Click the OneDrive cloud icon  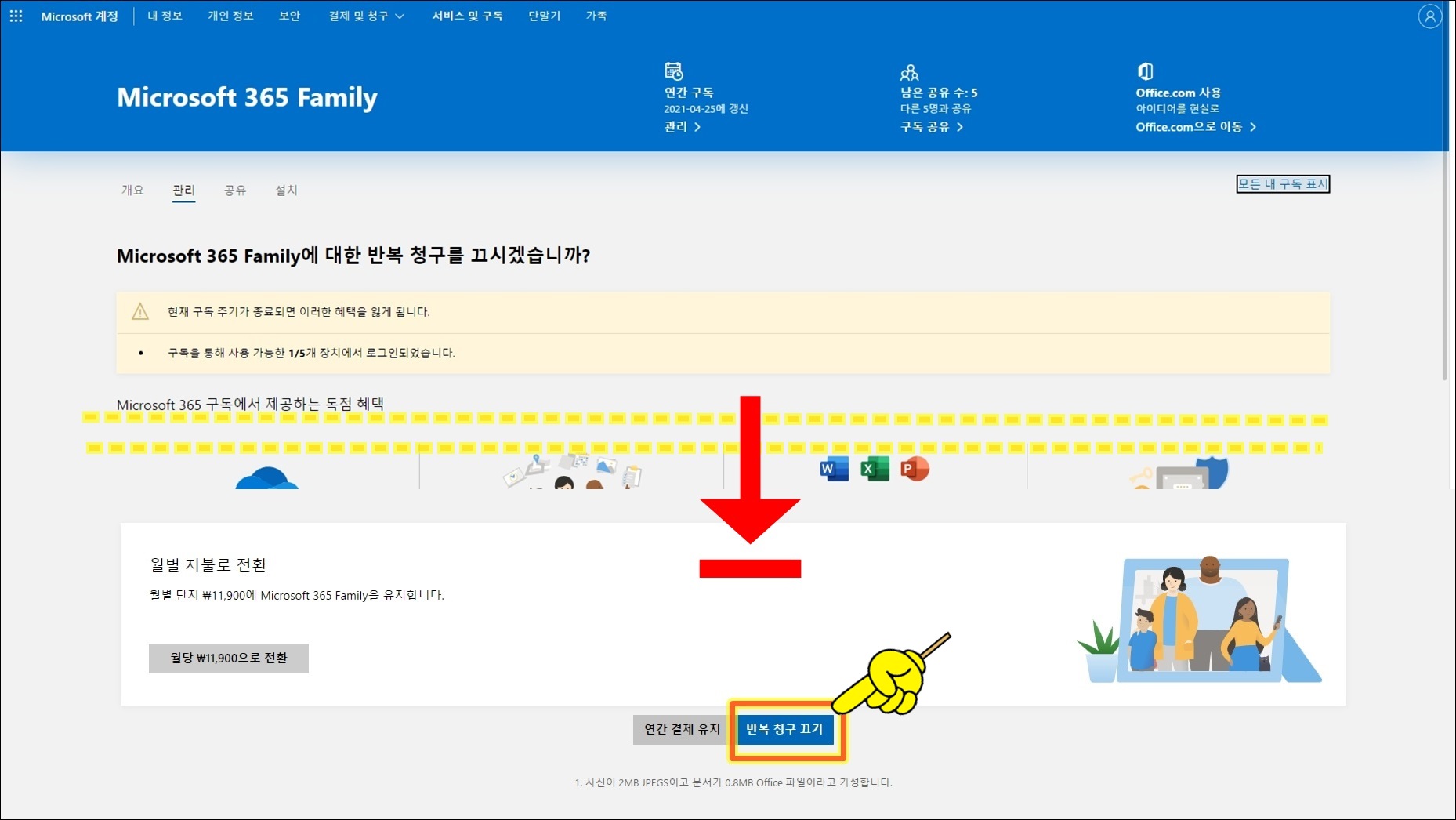[266, 477]
